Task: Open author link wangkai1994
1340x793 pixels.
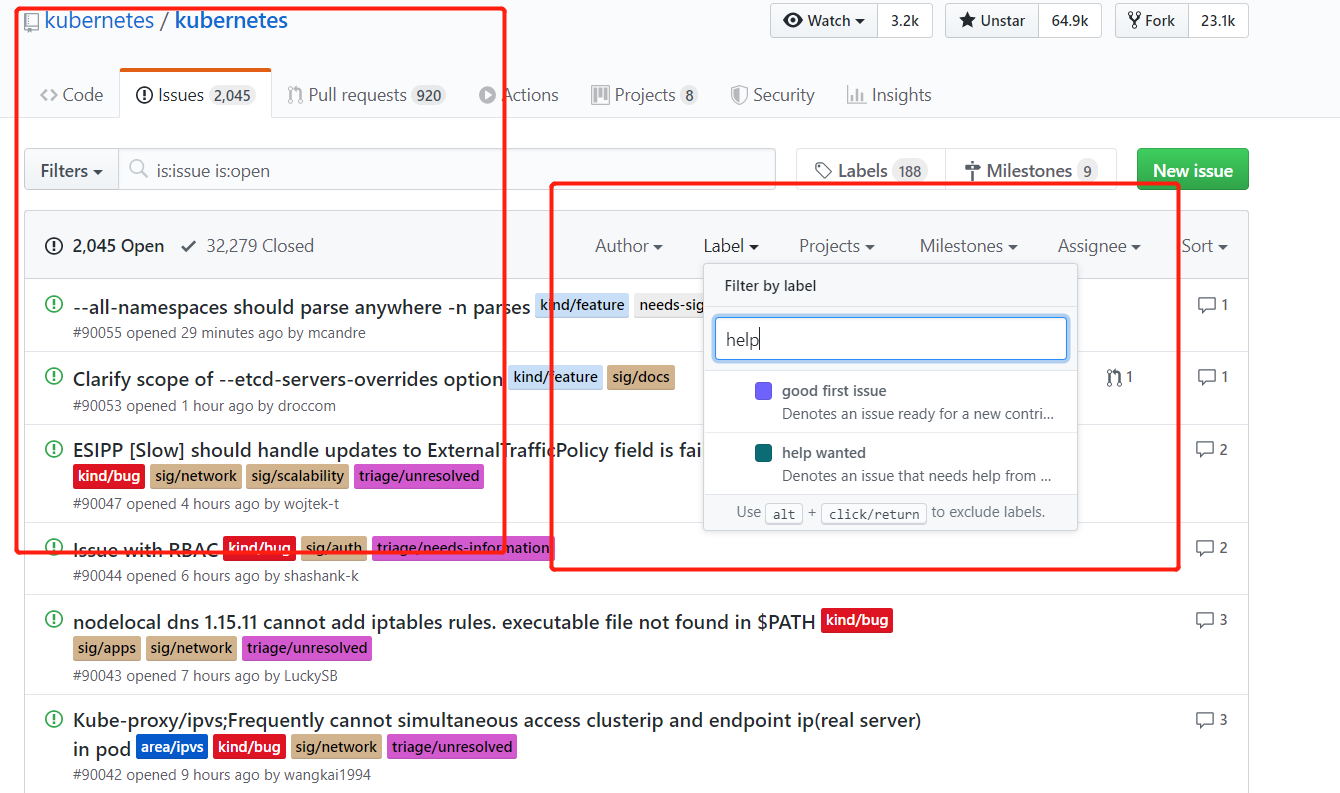Action: (327, 775)
